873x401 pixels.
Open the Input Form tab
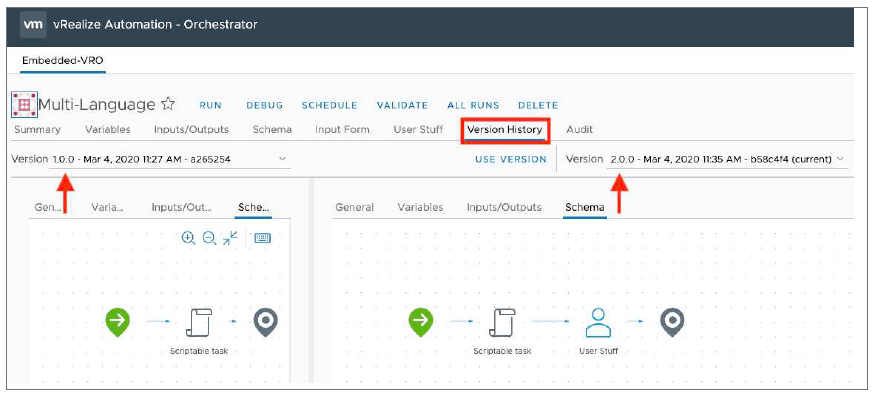pyautogui.click(x=342, y=129)
